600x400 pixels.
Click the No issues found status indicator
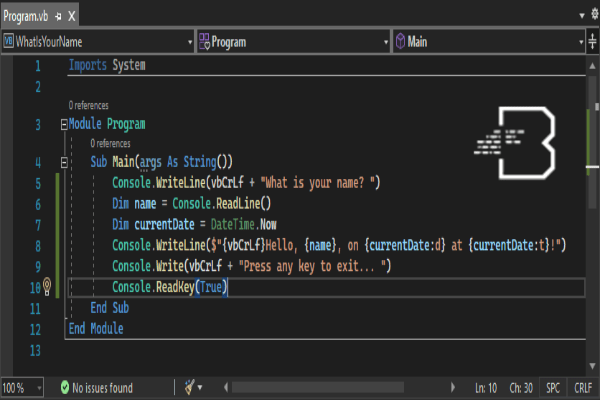coord(96,388)
